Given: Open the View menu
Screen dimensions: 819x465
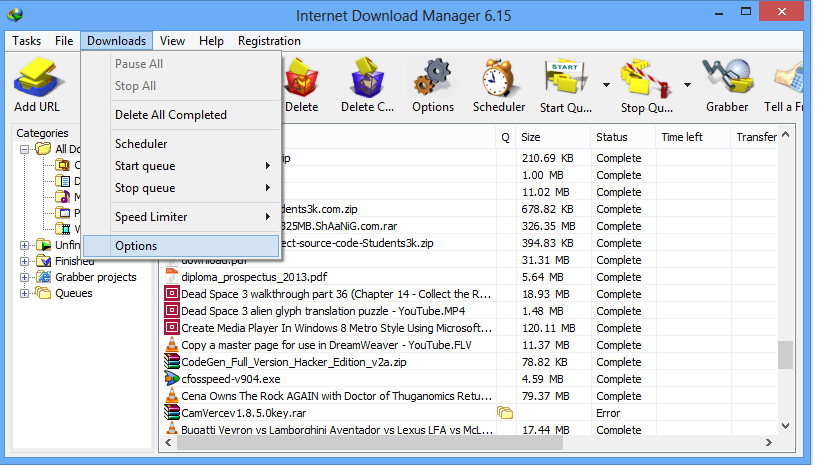Looking at the screenshot, I should (x=172, y=41).
